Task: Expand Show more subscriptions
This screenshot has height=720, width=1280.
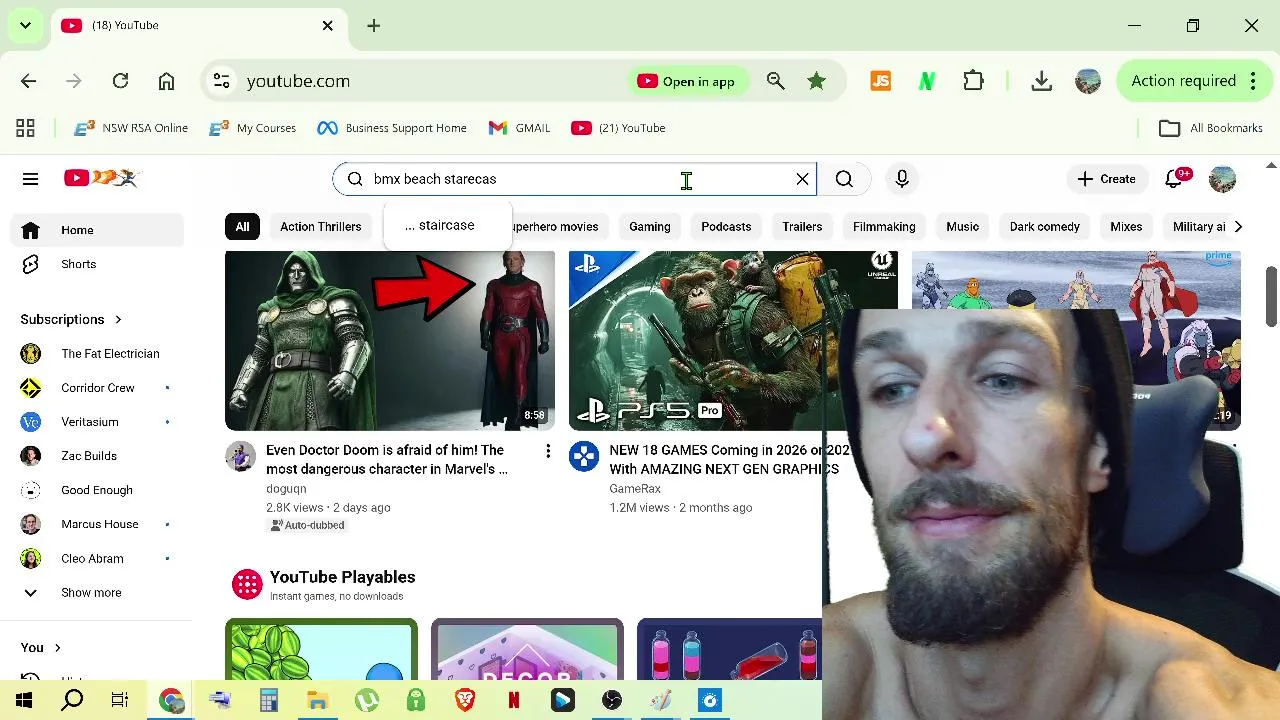Action: (x=97, y=592)
